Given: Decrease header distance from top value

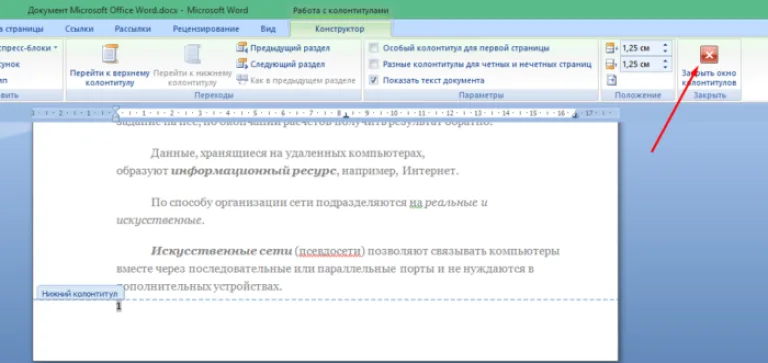Looking at the screenshot, I should (x=665, y=51).
